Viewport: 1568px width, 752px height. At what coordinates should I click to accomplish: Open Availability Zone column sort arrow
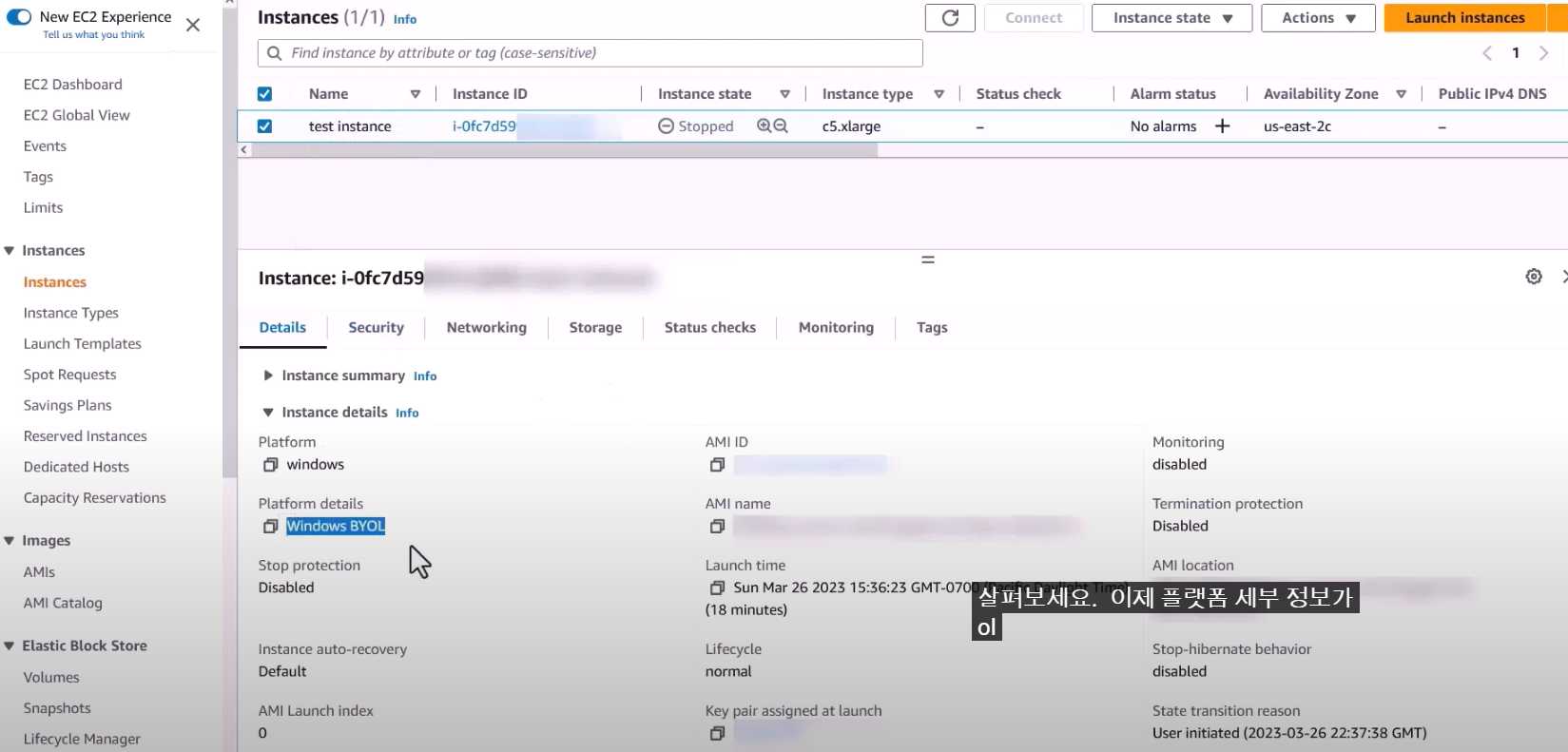click(x=1401, y=94)
